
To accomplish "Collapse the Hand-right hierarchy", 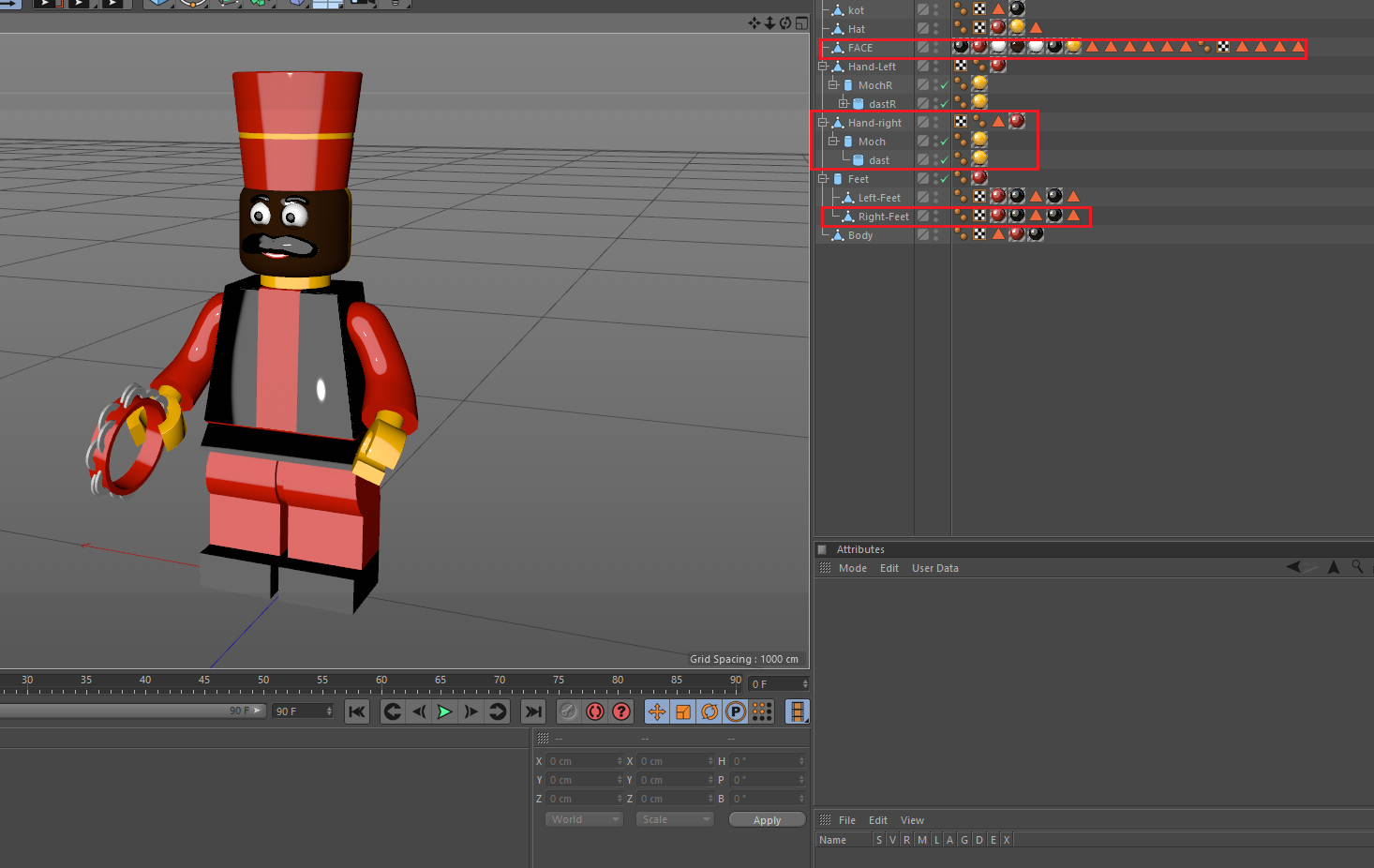I will (x=822, y=123).
